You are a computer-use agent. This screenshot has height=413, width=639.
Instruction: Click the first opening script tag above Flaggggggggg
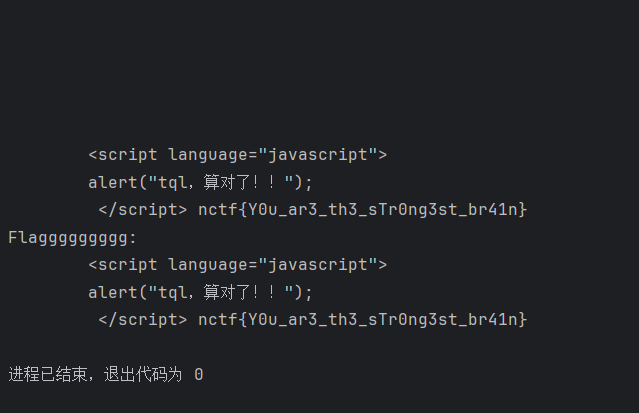124,155
